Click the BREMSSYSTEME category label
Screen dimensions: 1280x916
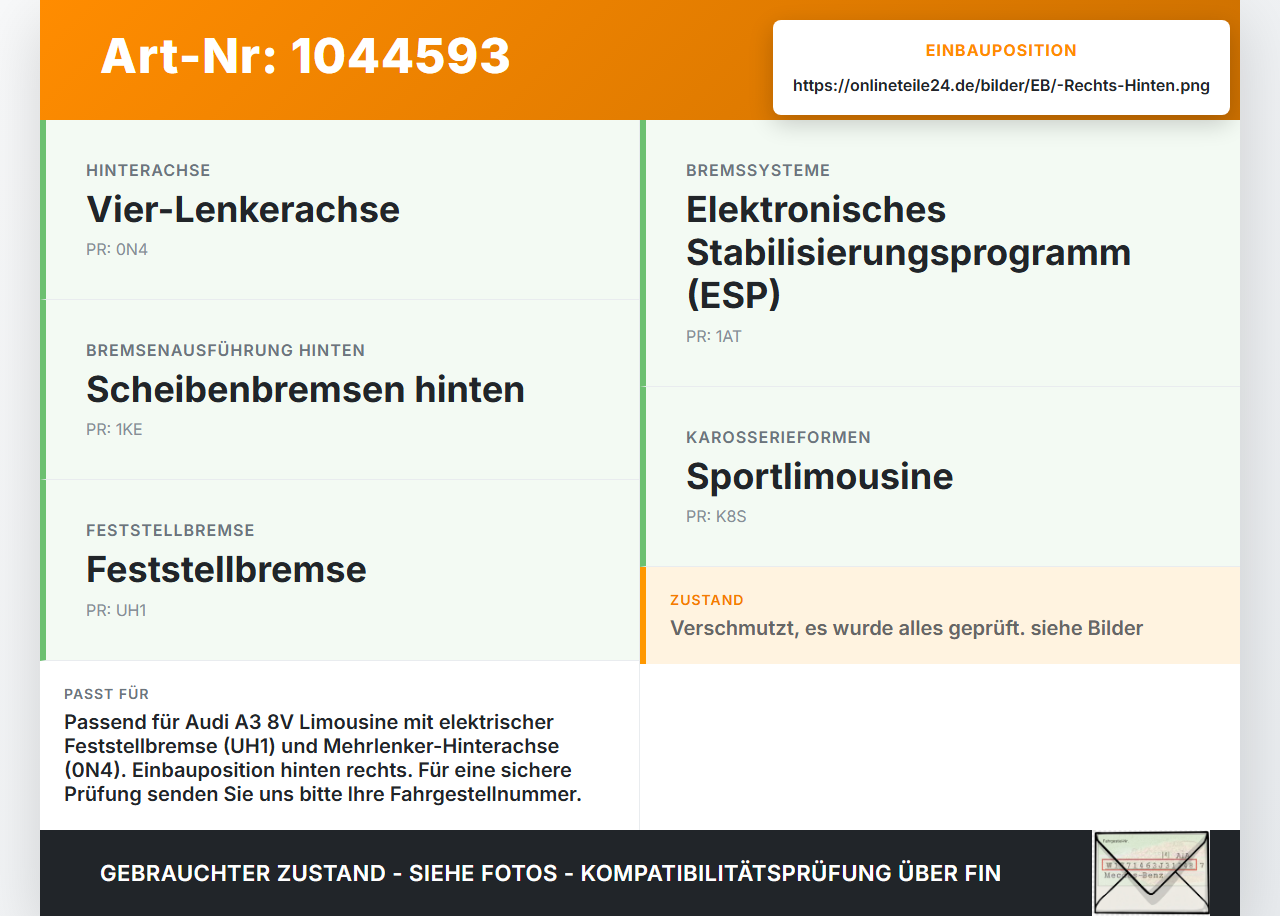pos(758,171)
